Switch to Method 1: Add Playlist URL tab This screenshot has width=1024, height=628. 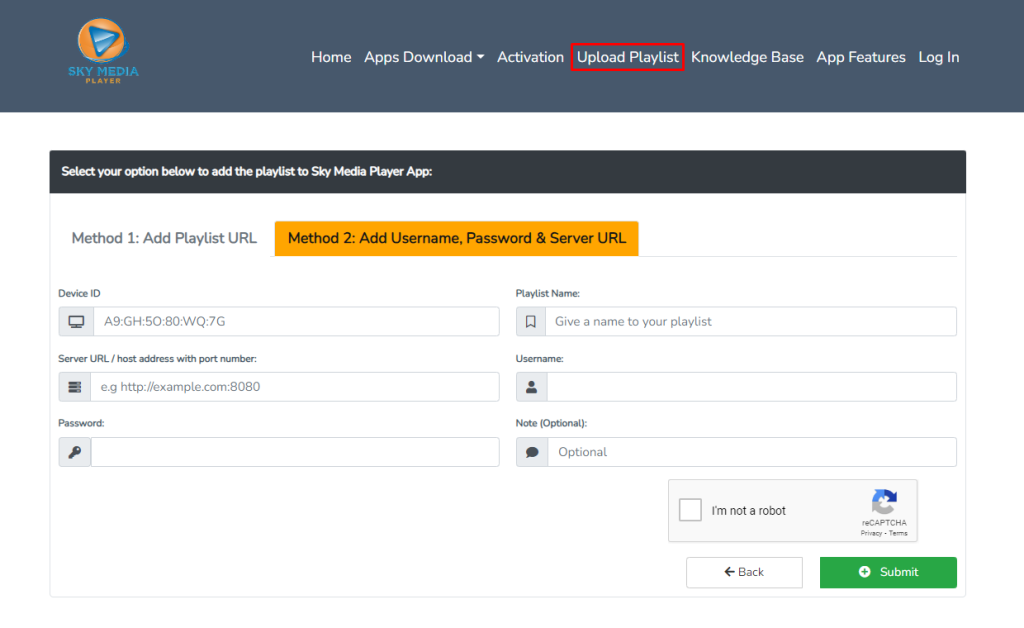point(164,238)
